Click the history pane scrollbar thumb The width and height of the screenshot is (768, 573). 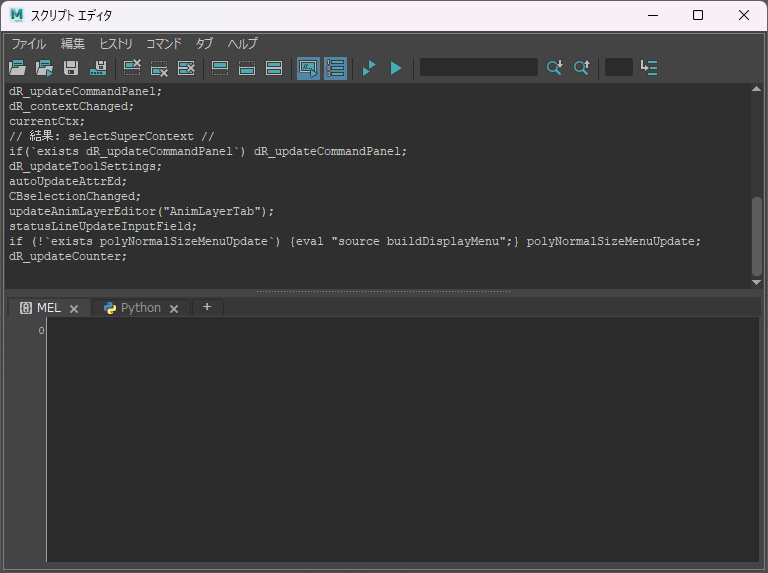point(757,236)
